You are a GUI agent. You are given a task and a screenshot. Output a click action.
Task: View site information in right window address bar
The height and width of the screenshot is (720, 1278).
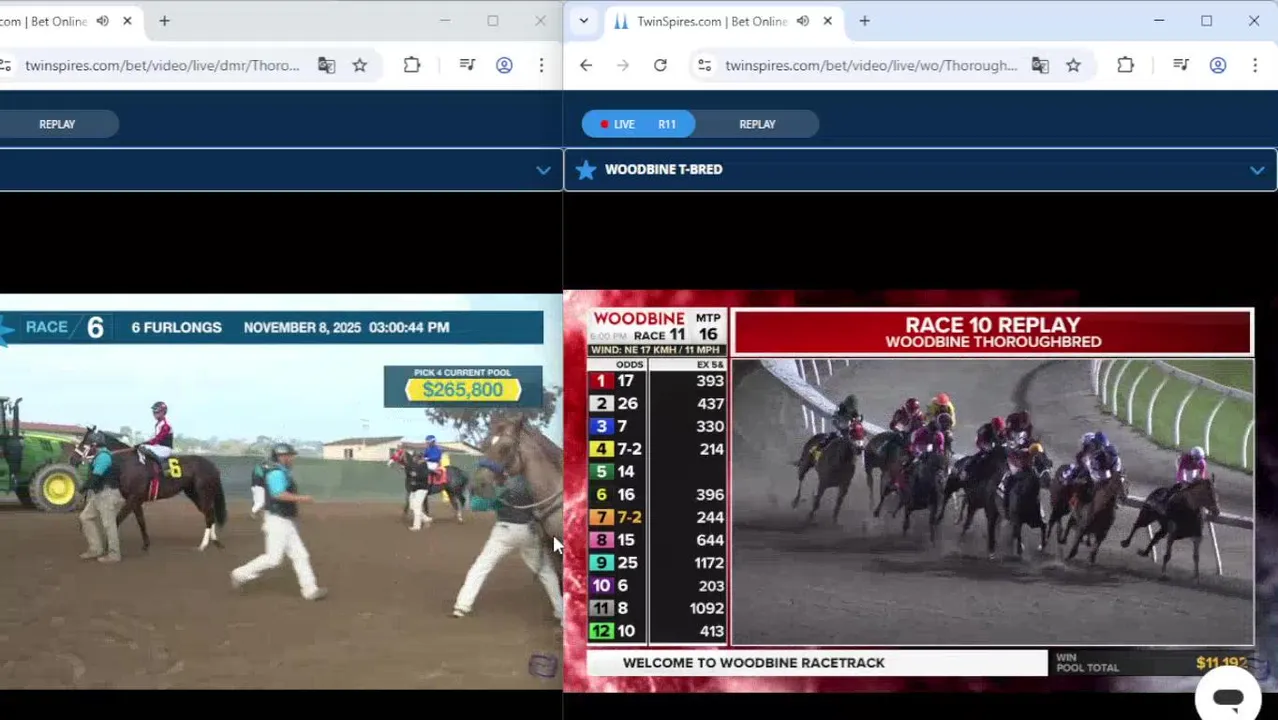point(705,65)
